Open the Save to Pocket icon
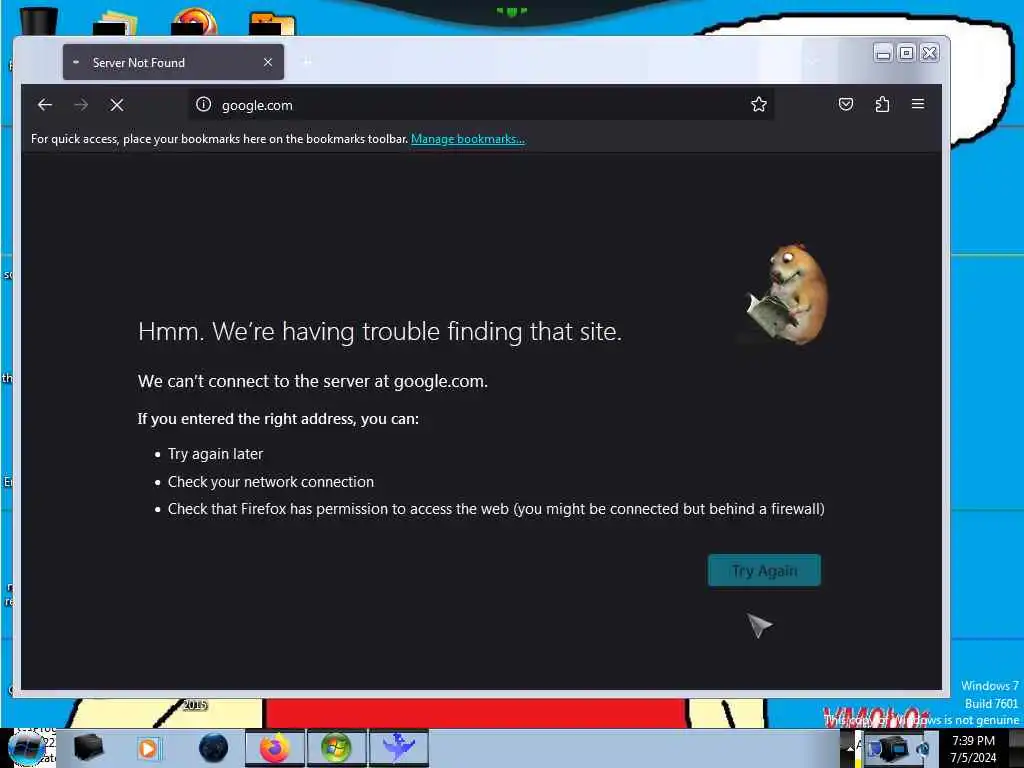 click(x=846, y=104)
